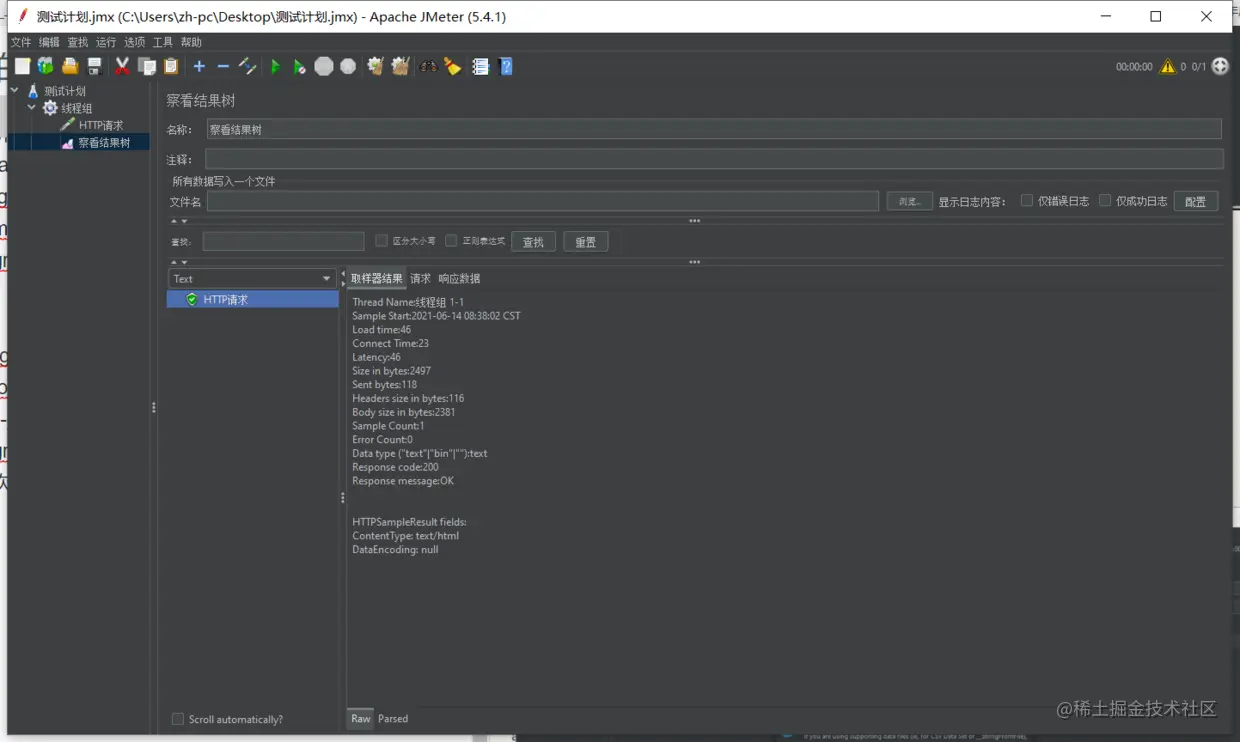Open the 运行 menu
Viewport: 1240px width, 742px height.
(x=106, y=42)
